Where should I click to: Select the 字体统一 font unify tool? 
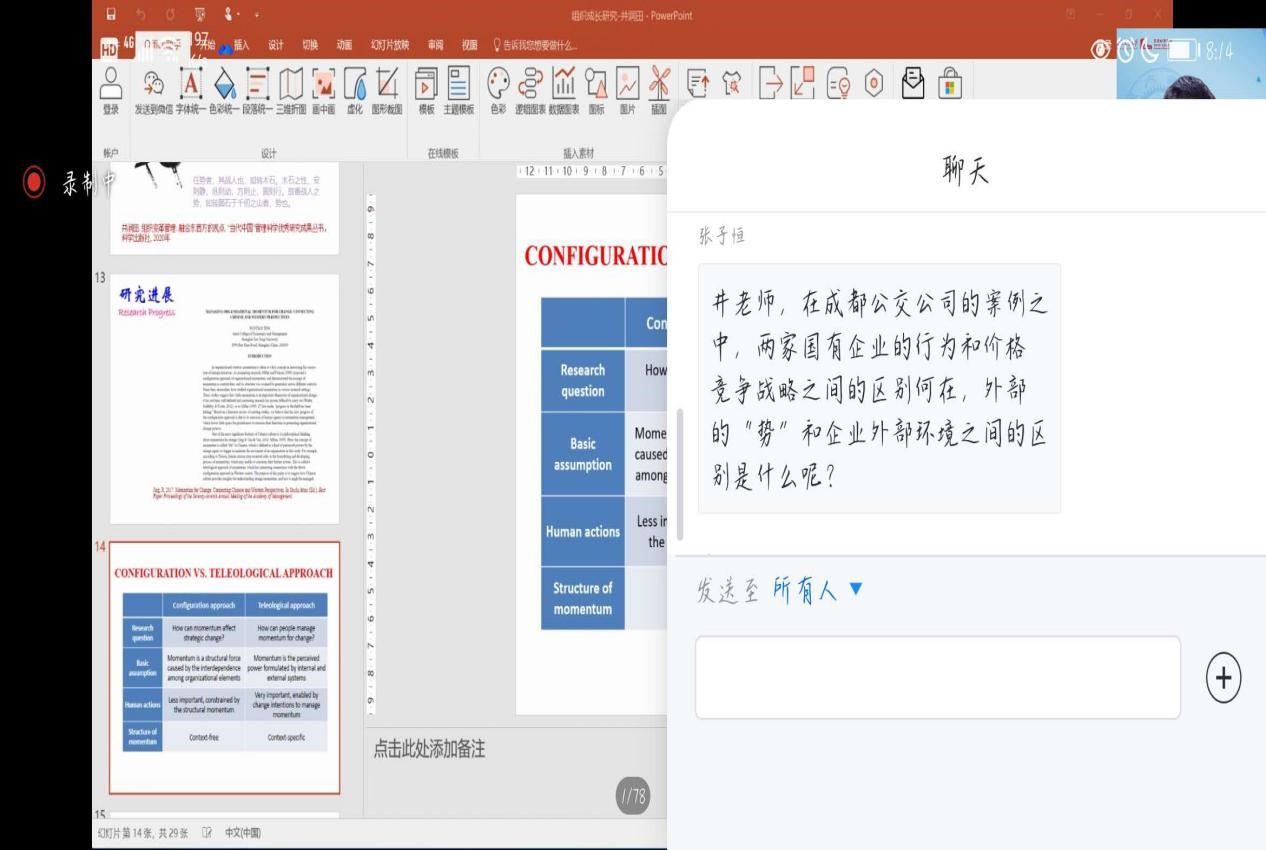point(190,85)
